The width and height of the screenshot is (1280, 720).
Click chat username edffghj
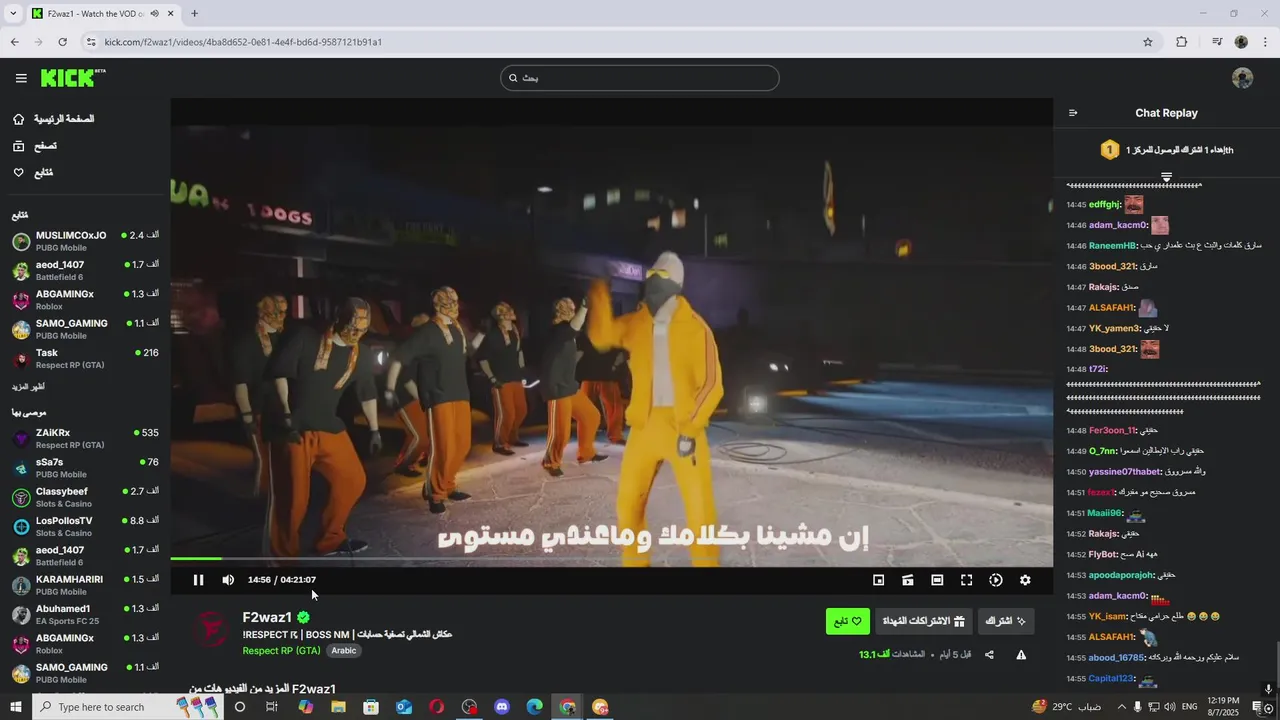1104,204
